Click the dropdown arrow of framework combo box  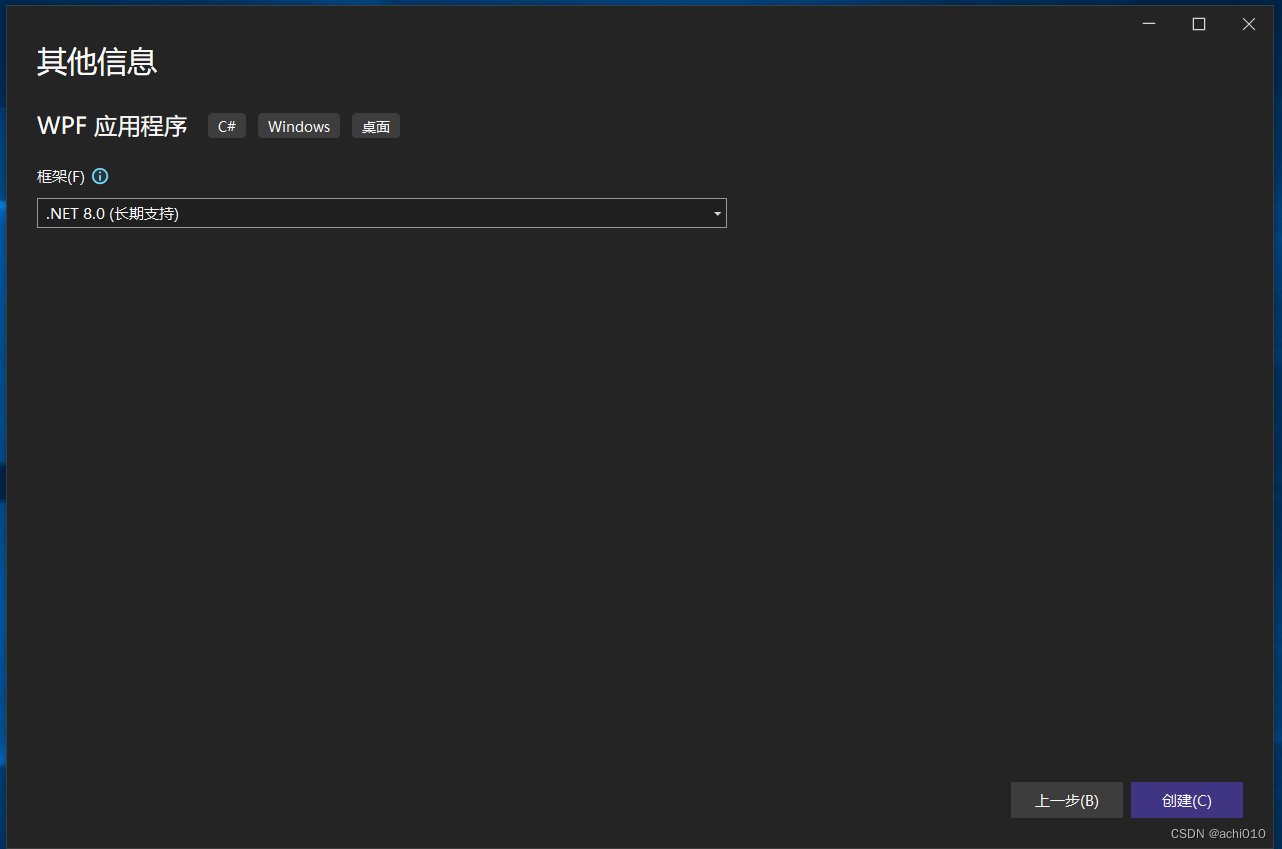(717, 213)
